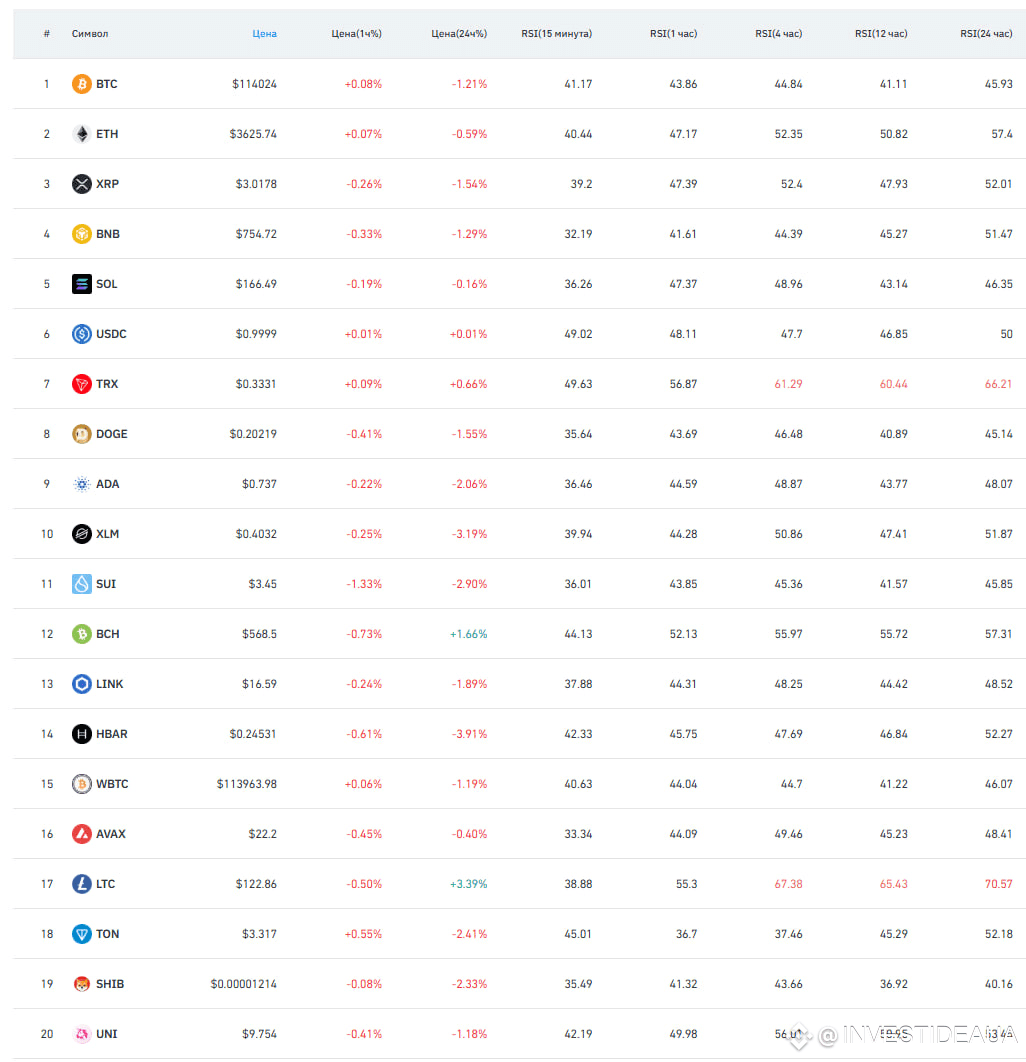Open the XRP coin icon
The height and width of the screenshot is (1062, 1026).
82,184
